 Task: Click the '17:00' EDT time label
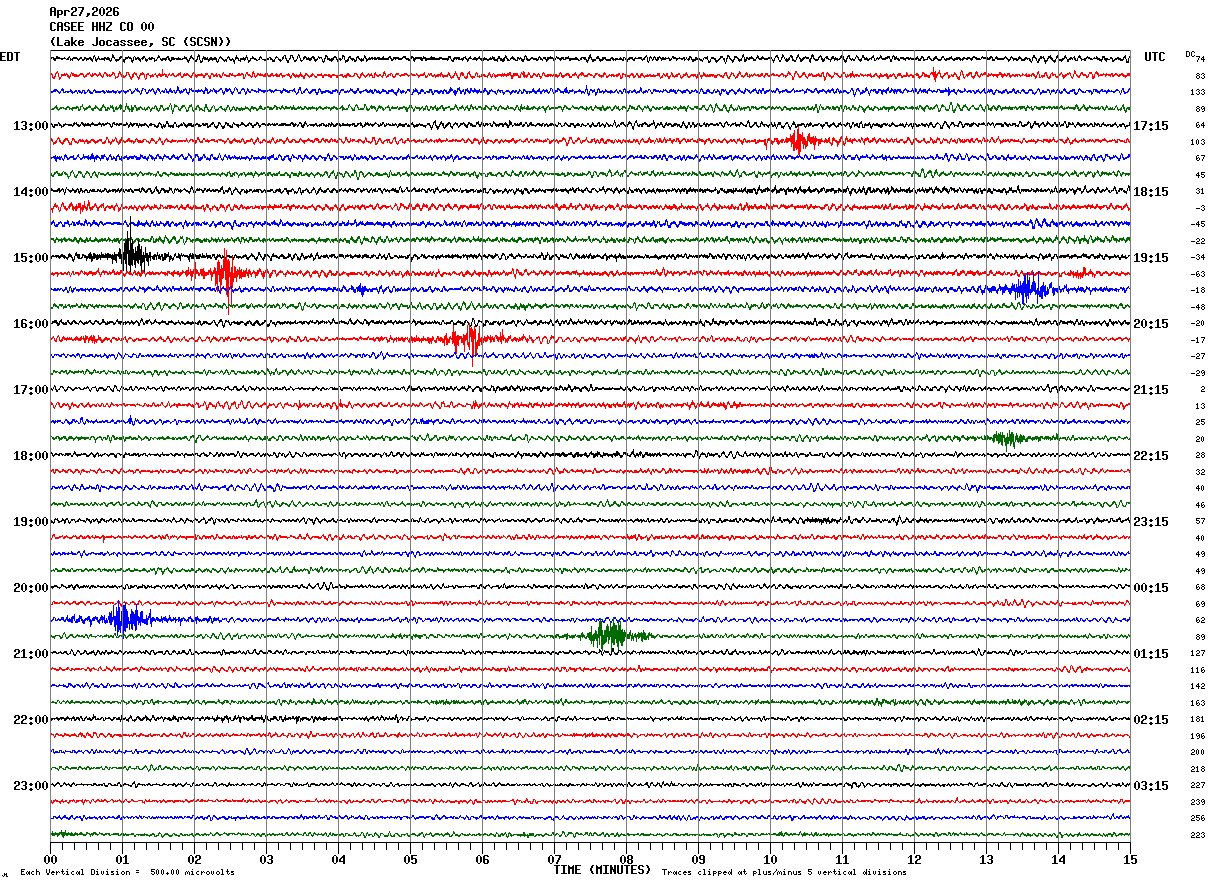point(30,390)
